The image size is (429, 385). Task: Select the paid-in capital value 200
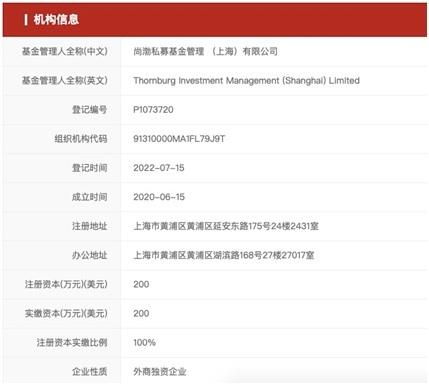(x=141, y=313)
